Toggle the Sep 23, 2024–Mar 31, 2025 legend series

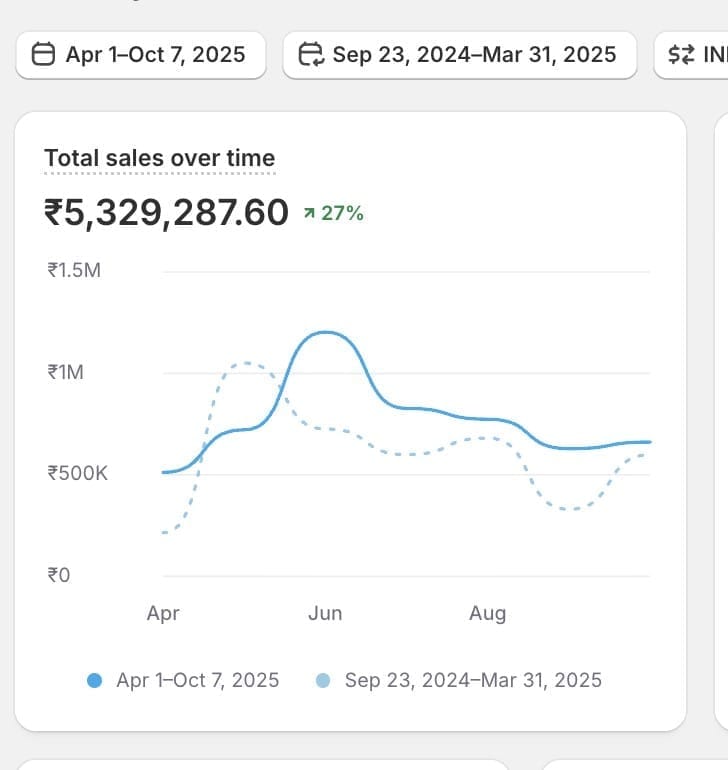[473, 681]
